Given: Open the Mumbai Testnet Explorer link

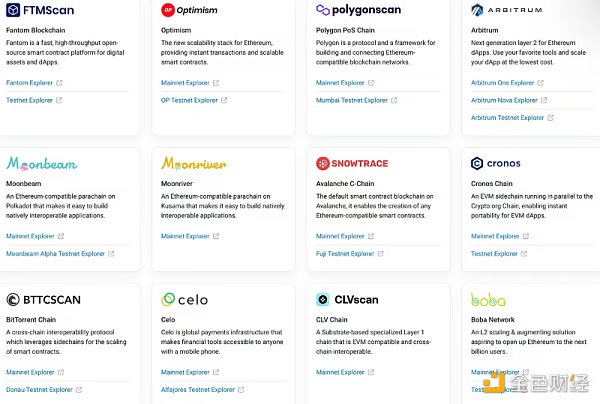Looking at the screenshot, I should click(x=351, y=100).
